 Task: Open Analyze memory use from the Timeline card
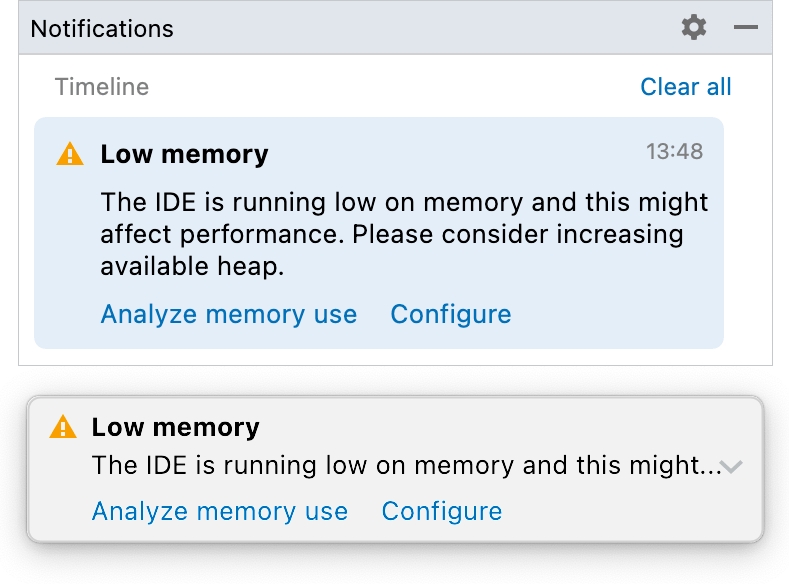point(229,314)
